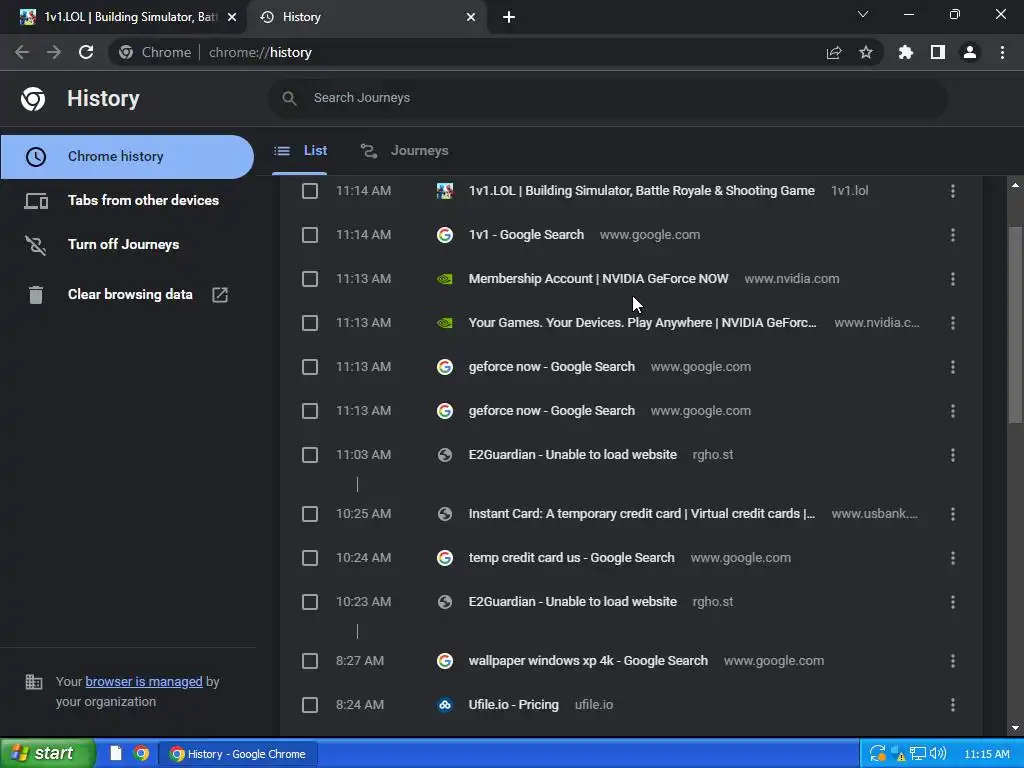
Task: Click the tab search chevron
Action: pos(863,14)
